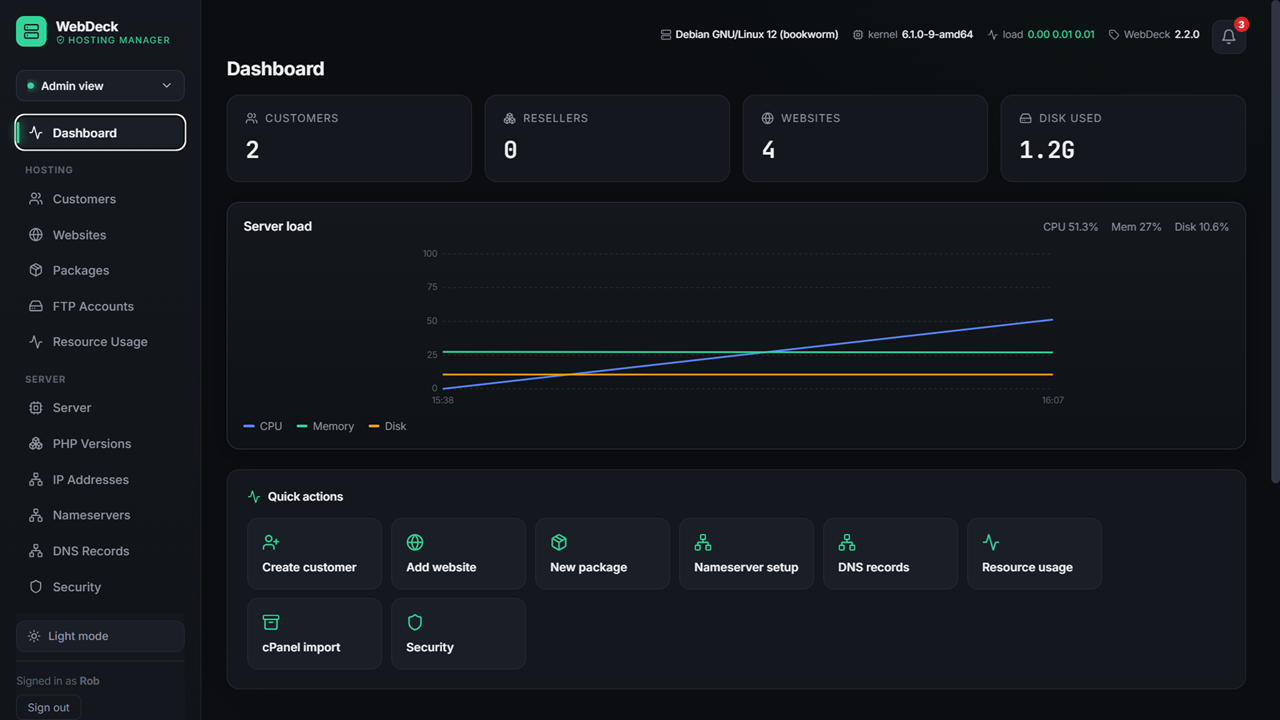1280x720 pixels.
Task: Toggle the CPU series in chart legend
Action: (x=263, y=426)
